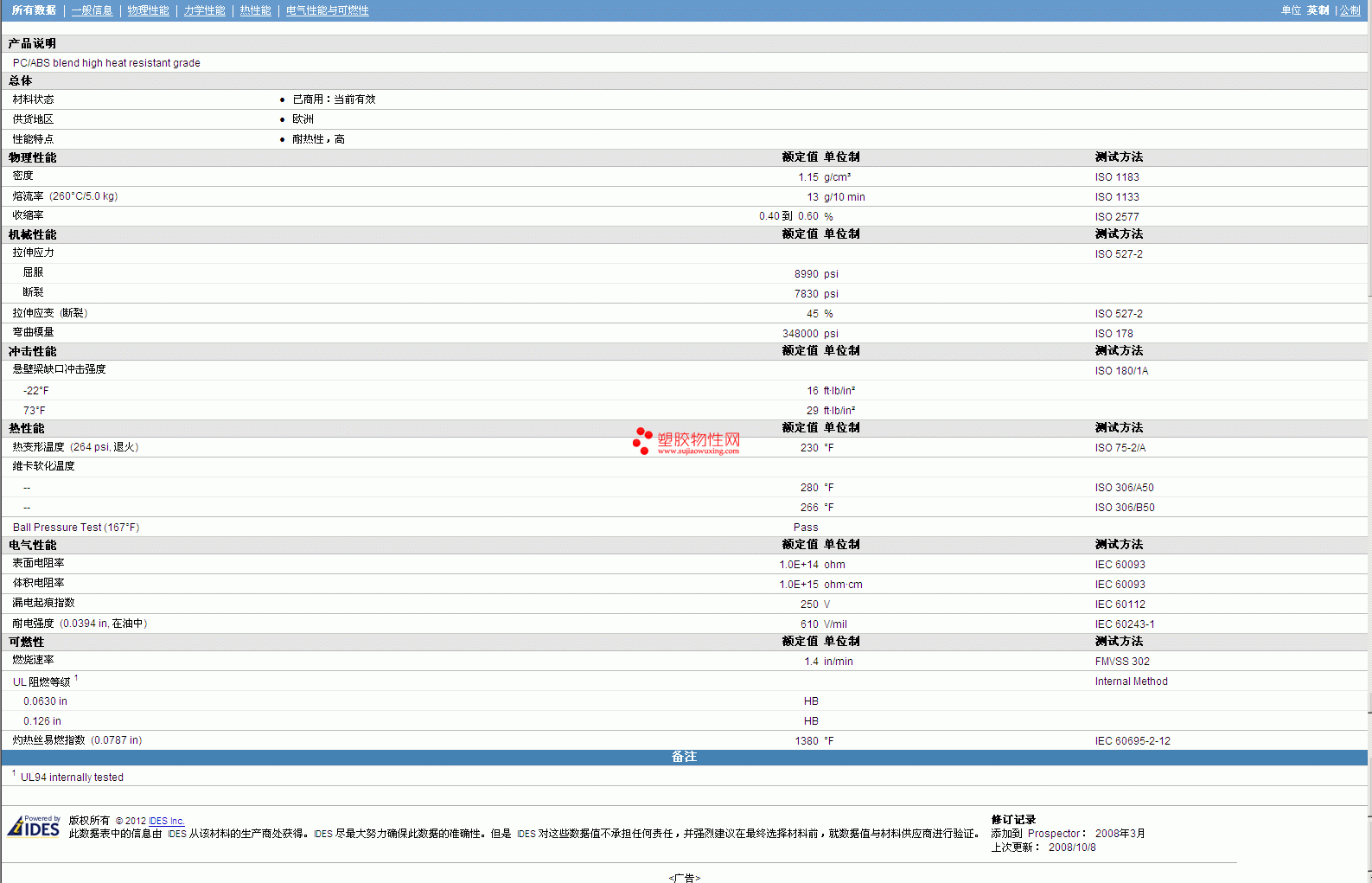1372x883 pixels.
Task: Select the '上次更新: 2008/10/8' text
Action: (1043, 848)
